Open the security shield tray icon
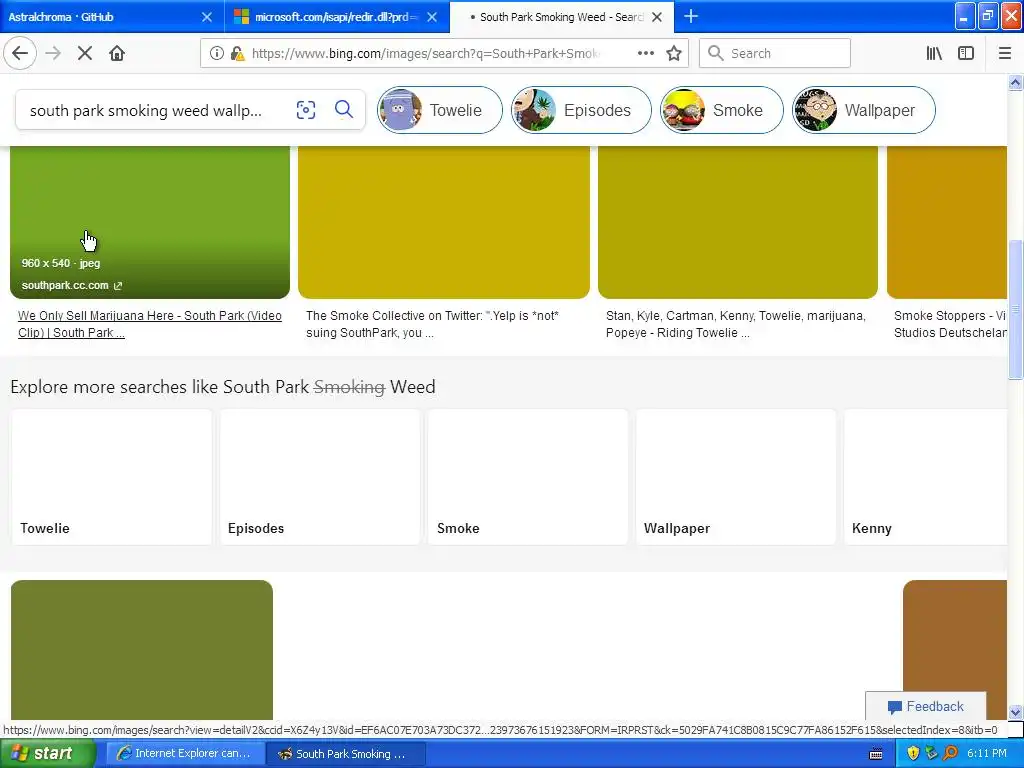 pyautogui.click(x=913, y=754)
